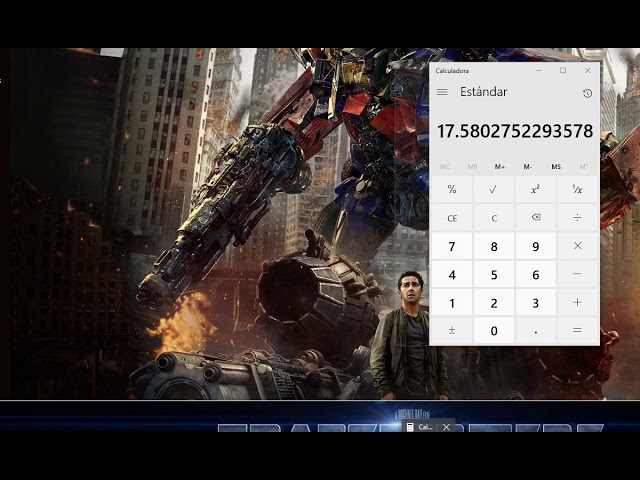Click the decimal point key
Screen dimensions: 640x480
pyautogui.click(x=536, y=330)
